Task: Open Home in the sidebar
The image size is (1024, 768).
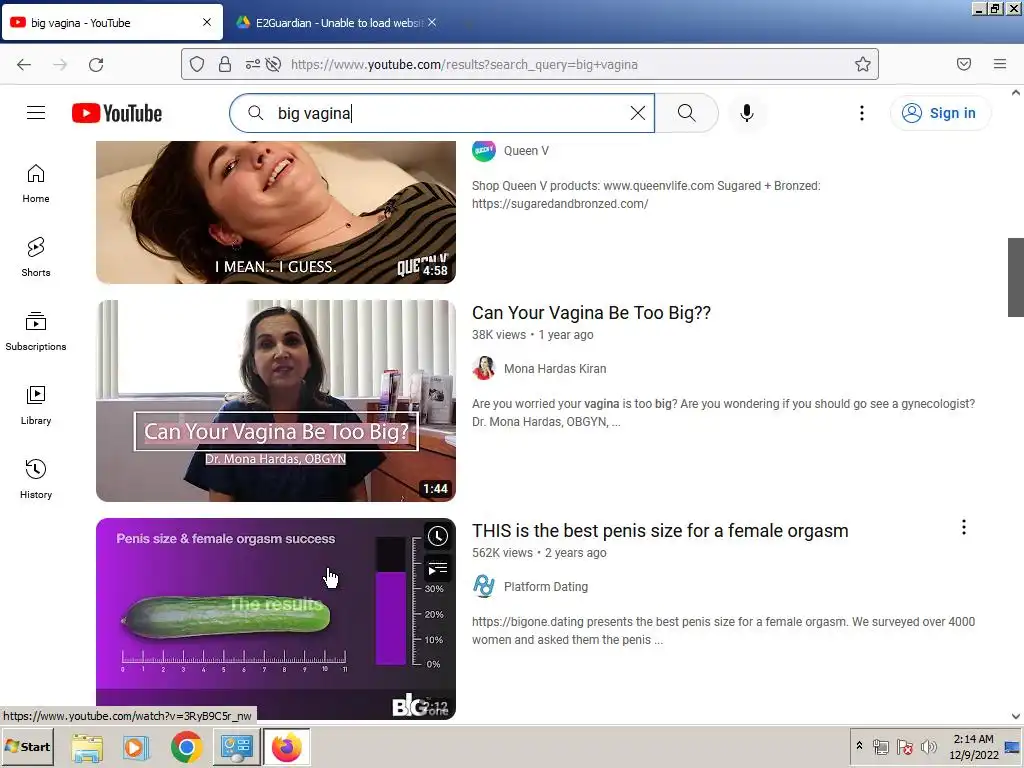Action: point(36,184)
